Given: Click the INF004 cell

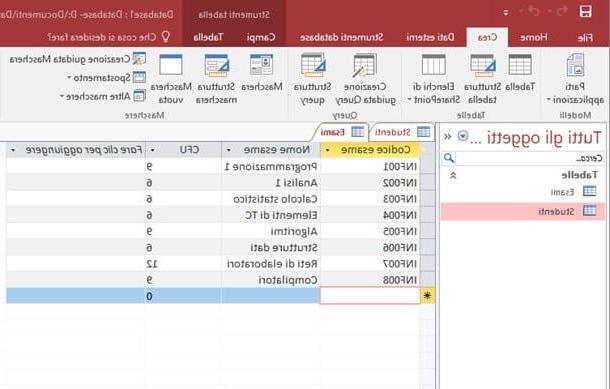Looking at the screenshot, I should point(370,215).
